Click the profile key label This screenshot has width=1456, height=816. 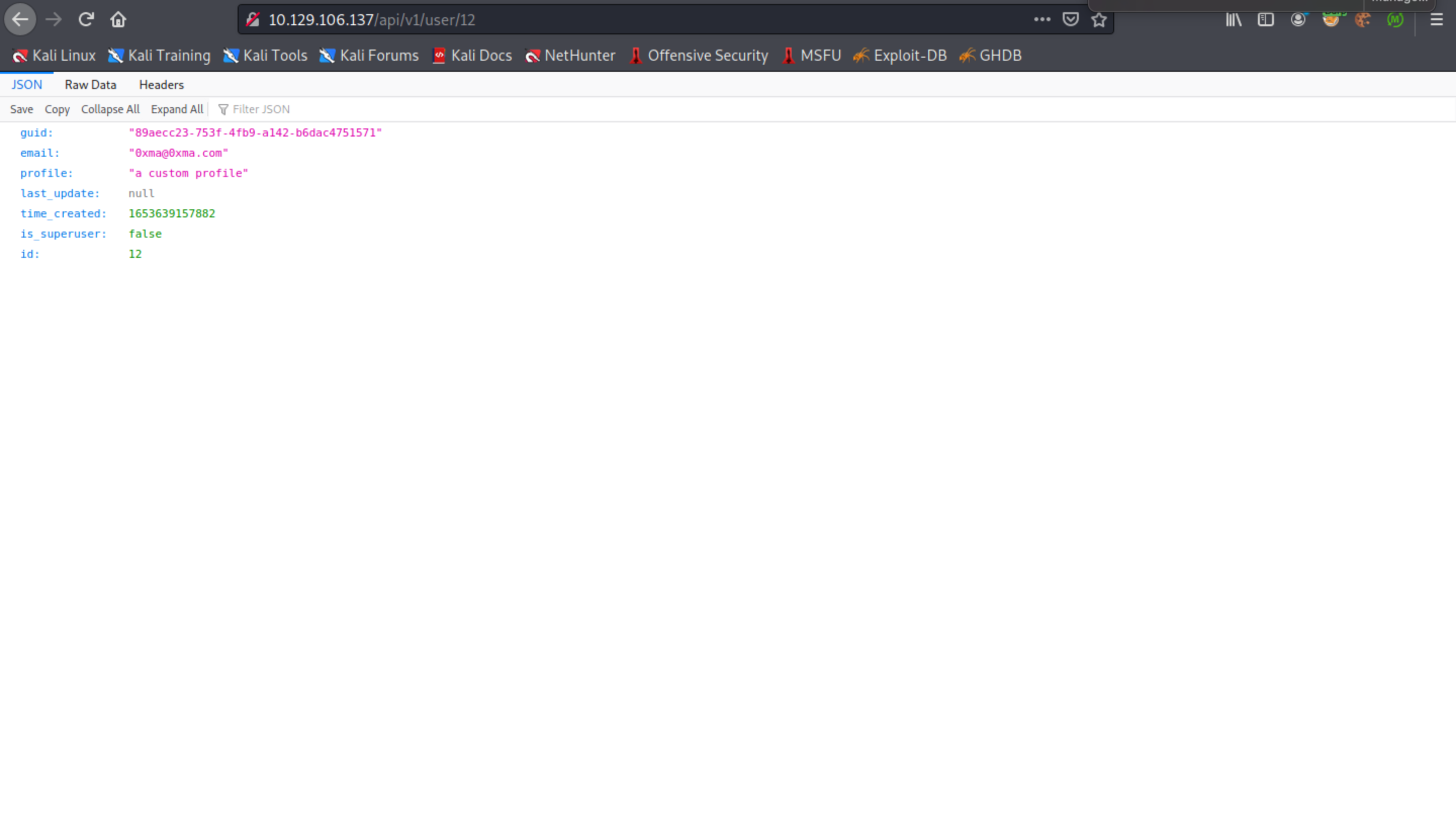click(x=47, y=173)
